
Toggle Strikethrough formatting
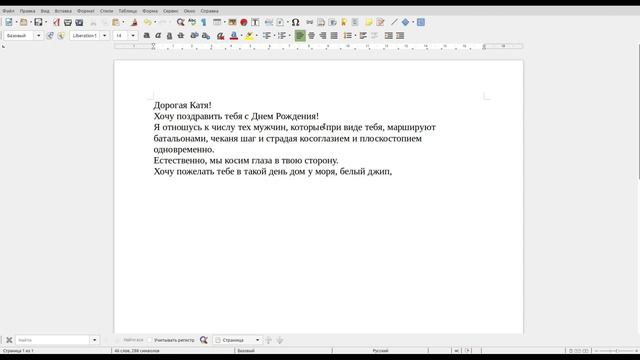coord(181,36)
